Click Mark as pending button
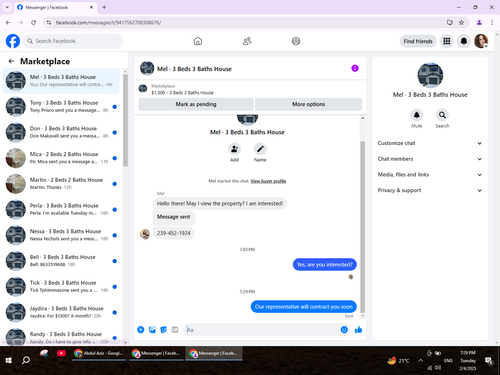 (x=196, y=104)
